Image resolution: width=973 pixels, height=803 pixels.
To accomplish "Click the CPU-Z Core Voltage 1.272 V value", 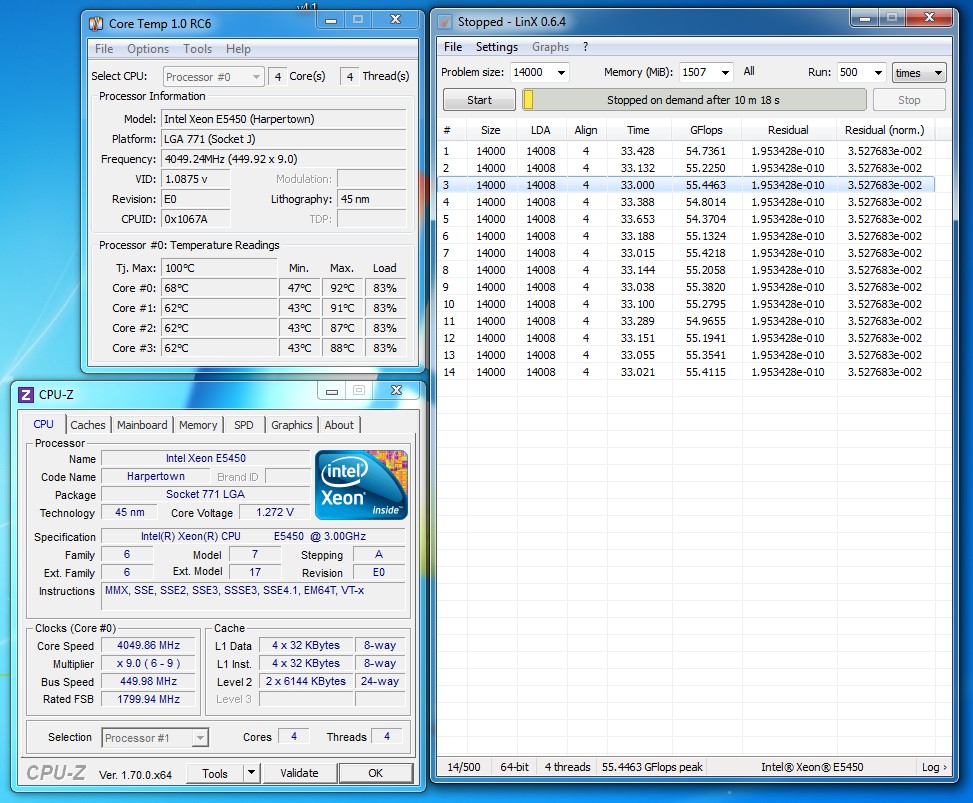I will pyautogui.click(x=274, y=512).
